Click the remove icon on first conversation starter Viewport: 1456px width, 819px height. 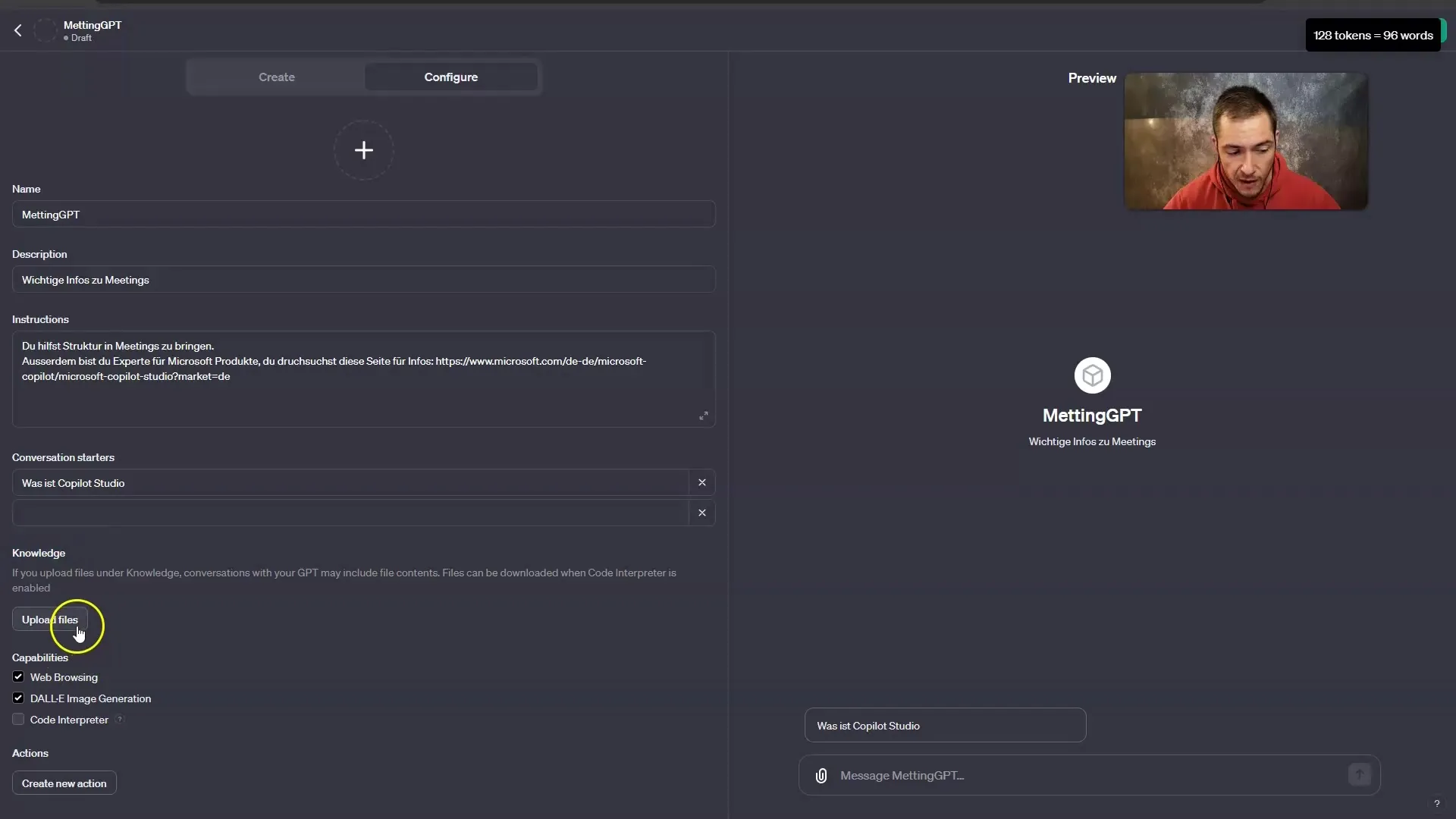(x=702, y=483)
